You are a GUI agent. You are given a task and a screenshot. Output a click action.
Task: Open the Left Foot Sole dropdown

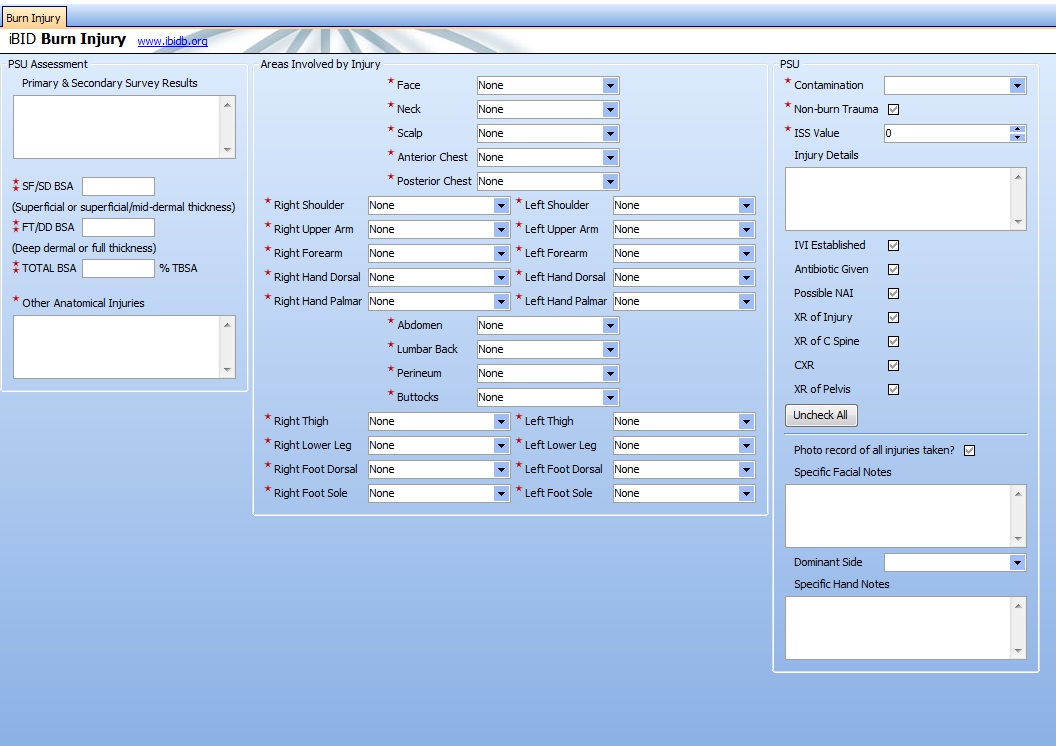746,494
